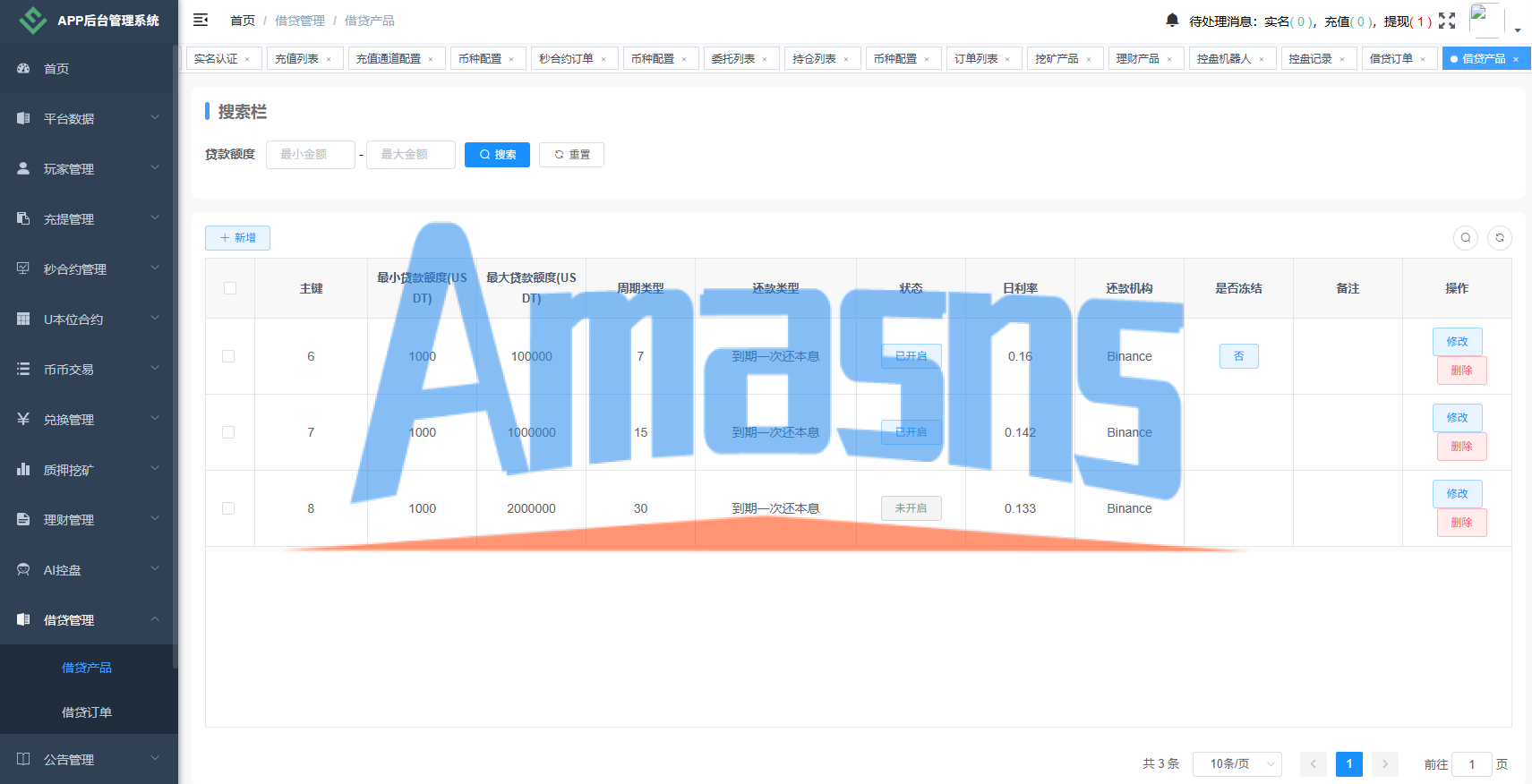Add a new loan product with 新增
The width and height of the screenshot is (1532, 784).
237,238
